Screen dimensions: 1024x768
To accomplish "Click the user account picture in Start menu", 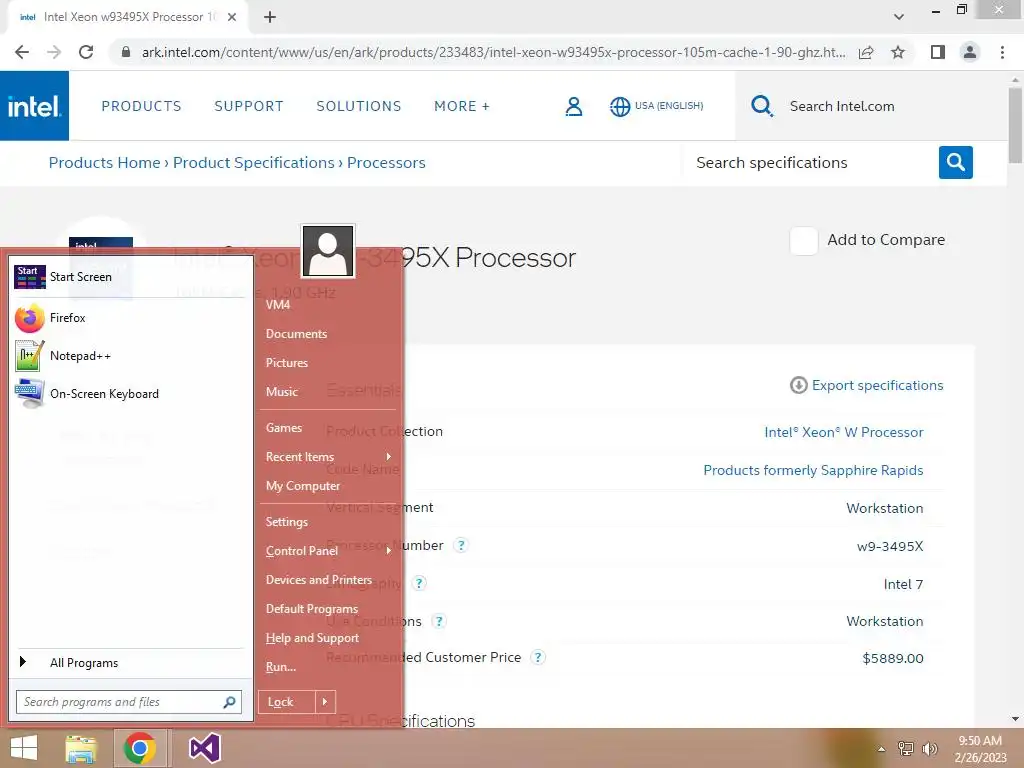I will click(x=328, y=251).
